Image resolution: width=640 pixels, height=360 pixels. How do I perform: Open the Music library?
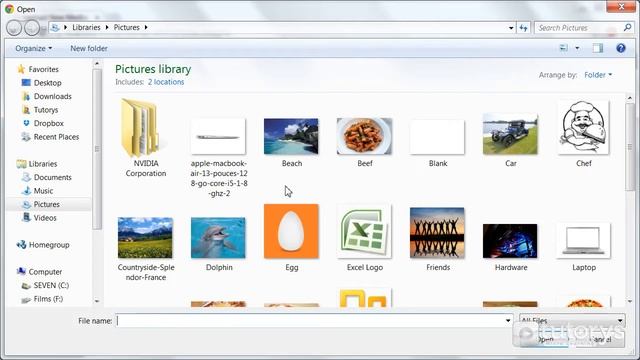pyautogui.click(x=38, y=191)
